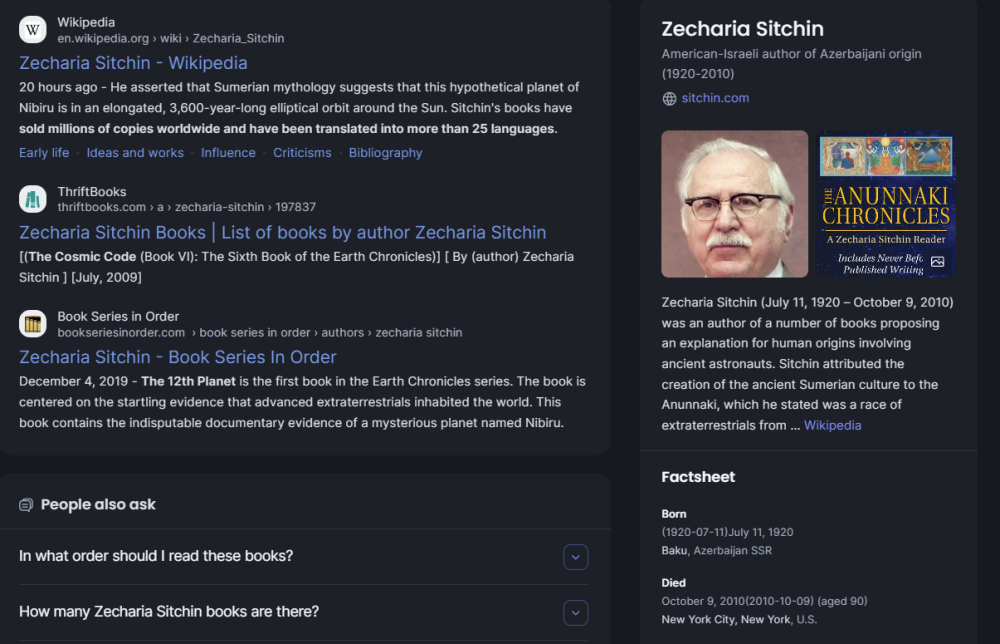This screenshot has width=1000, height=644.
Task: Click the Zecharia Sitchin portrait photo
Action: point(734,204)
